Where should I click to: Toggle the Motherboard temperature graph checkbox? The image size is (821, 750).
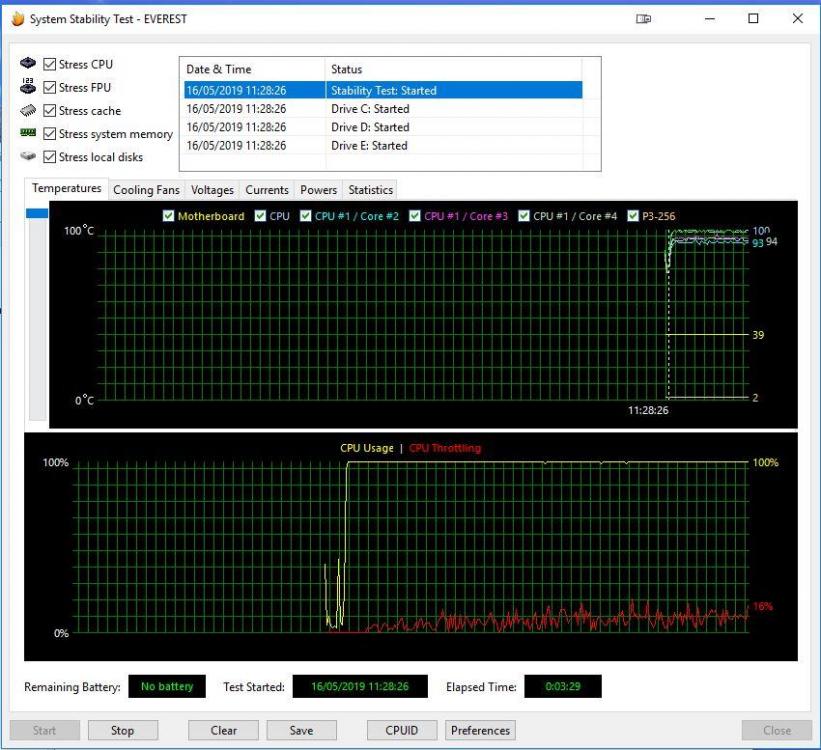tap(169, 216)
